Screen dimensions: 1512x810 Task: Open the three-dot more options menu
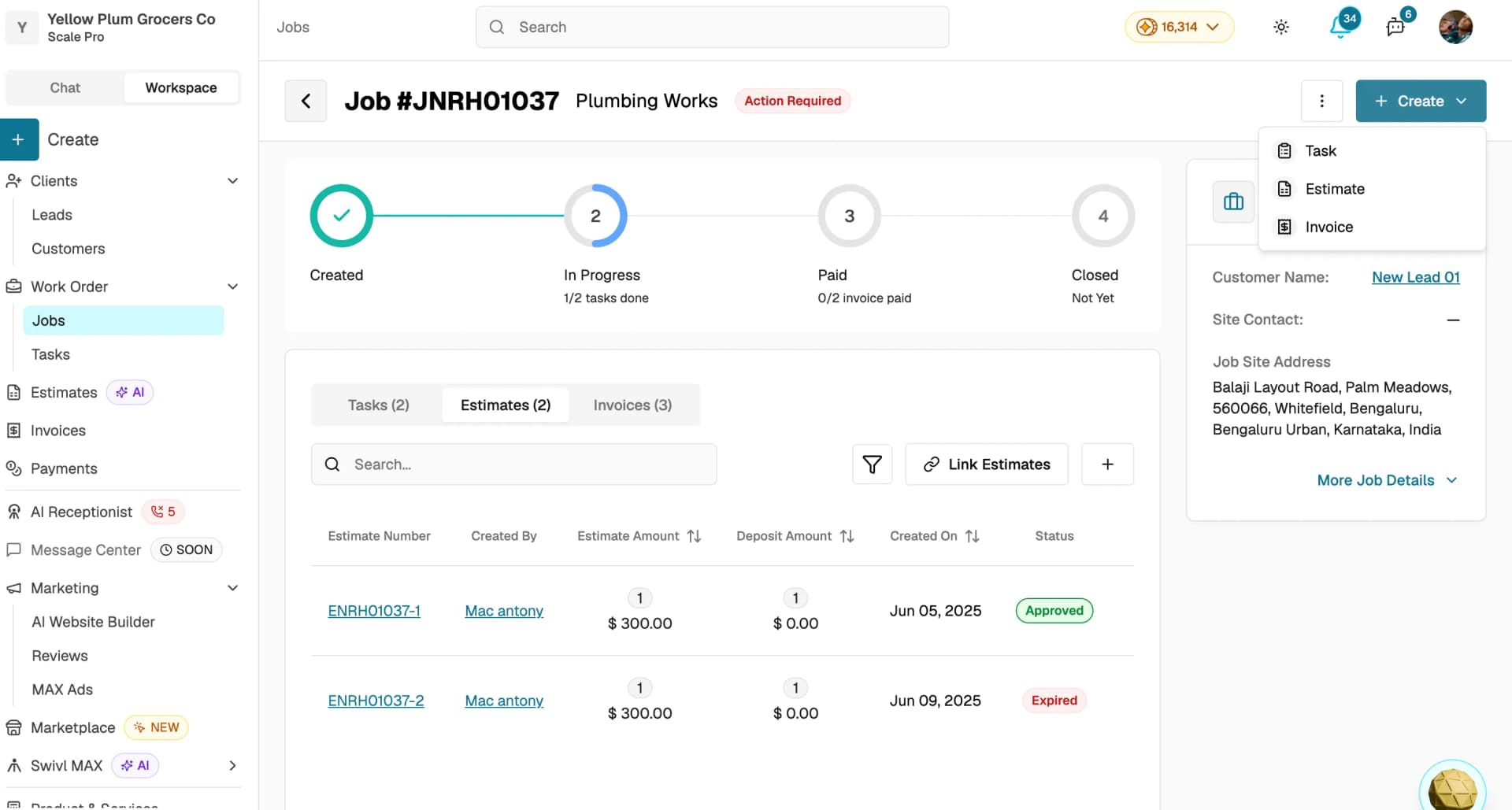click(x=1321, y=101)
